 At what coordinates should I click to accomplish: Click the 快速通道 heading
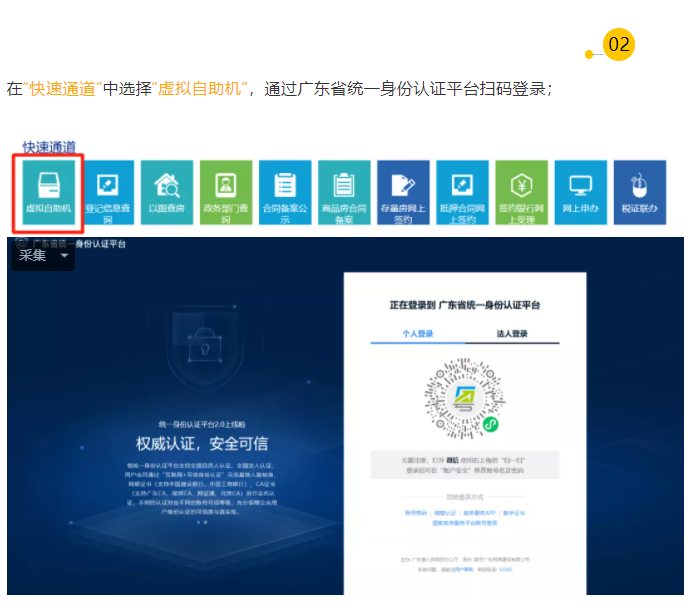coord(49,147)
